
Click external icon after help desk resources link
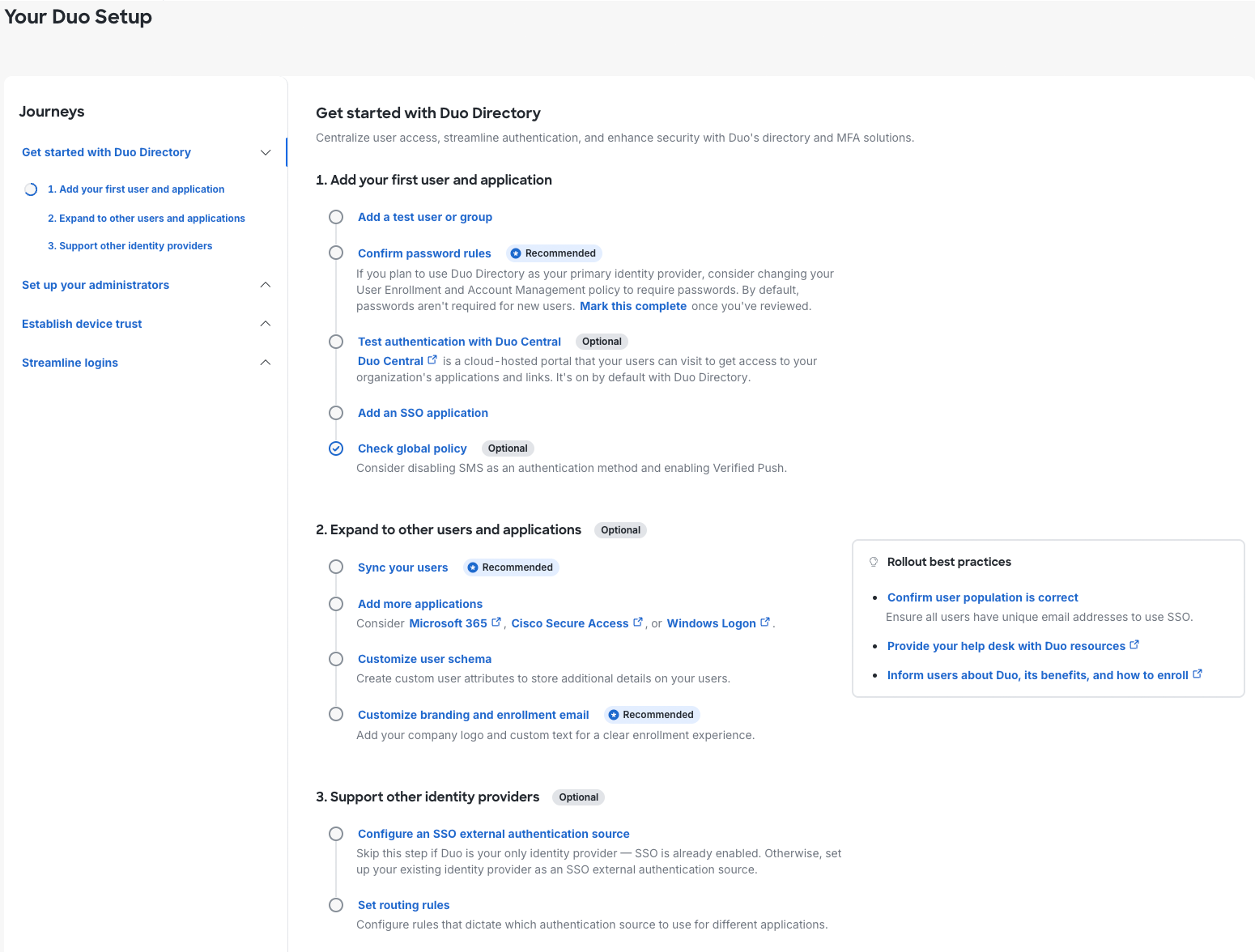pos(1134,645)
